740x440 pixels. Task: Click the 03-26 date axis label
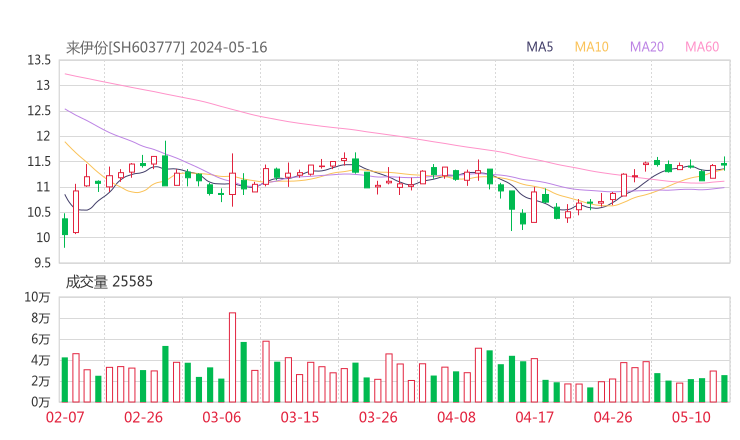pos(378,417)
